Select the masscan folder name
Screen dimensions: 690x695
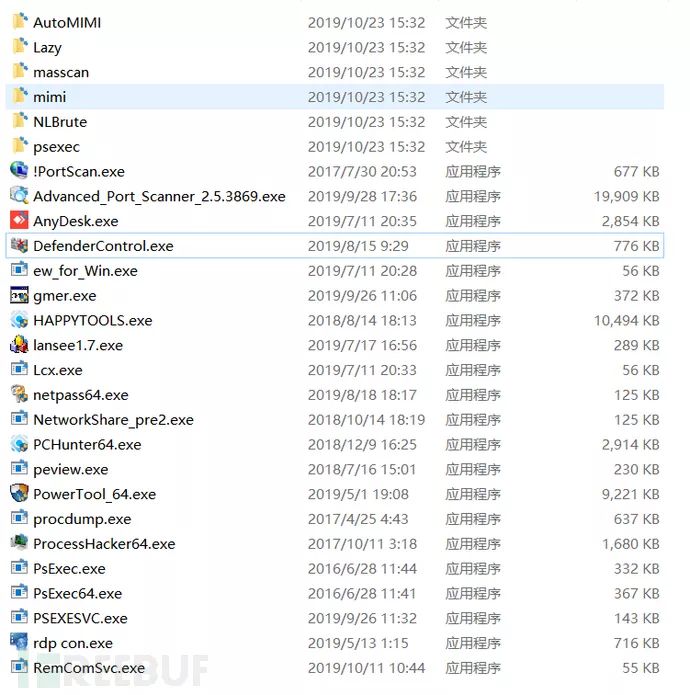point(61,72)
